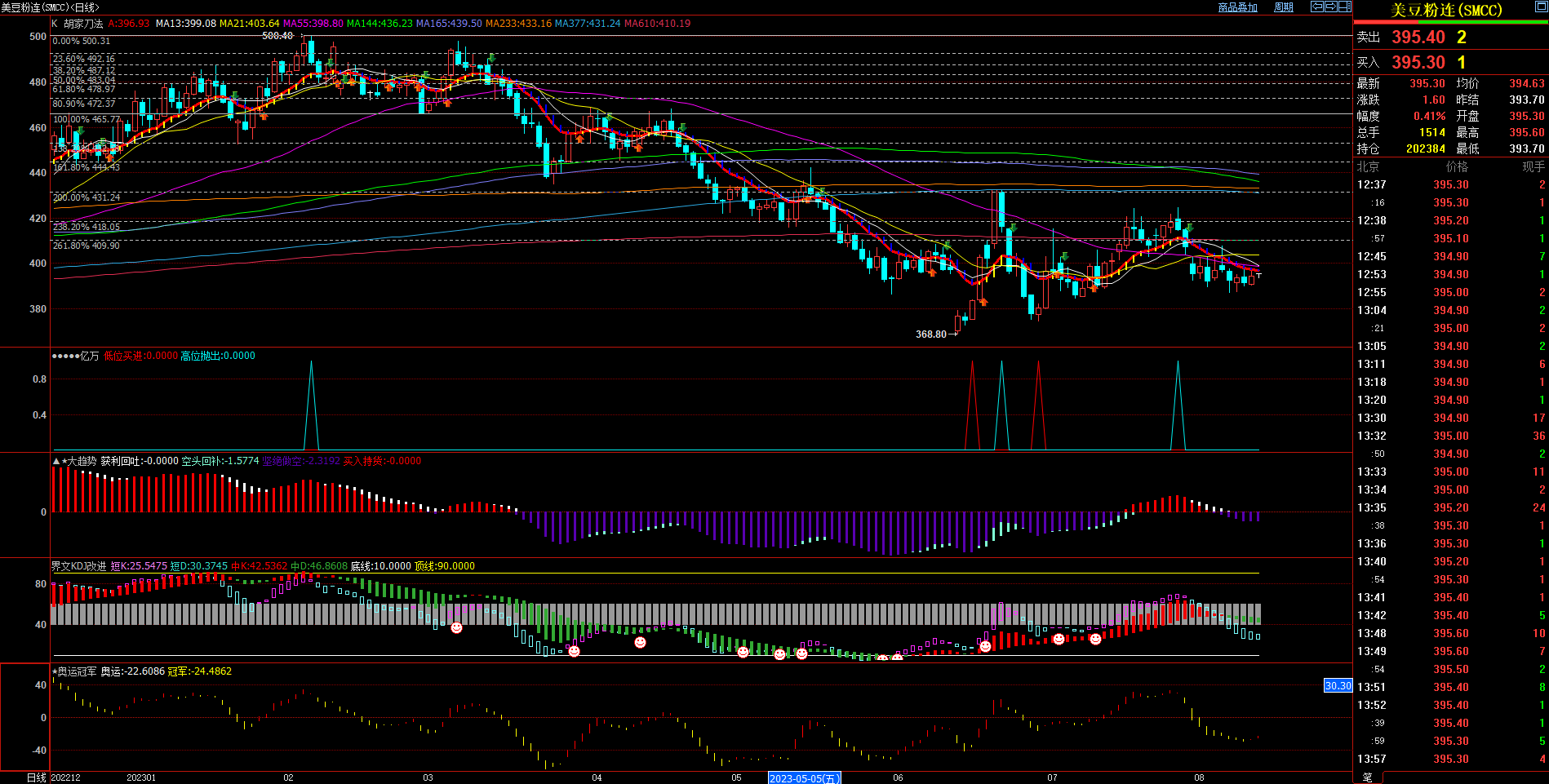The width and height of the screenshot is (1549, 784).
Task: Click the split panel layout icon
Action: pyautogui.click(x=1345, y=7)
